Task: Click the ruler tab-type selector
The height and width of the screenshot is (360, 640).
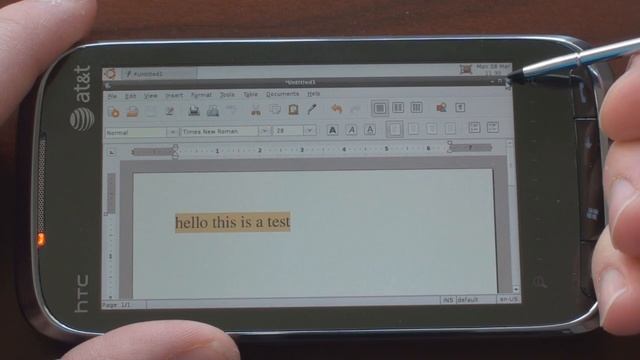Action: 112,153
